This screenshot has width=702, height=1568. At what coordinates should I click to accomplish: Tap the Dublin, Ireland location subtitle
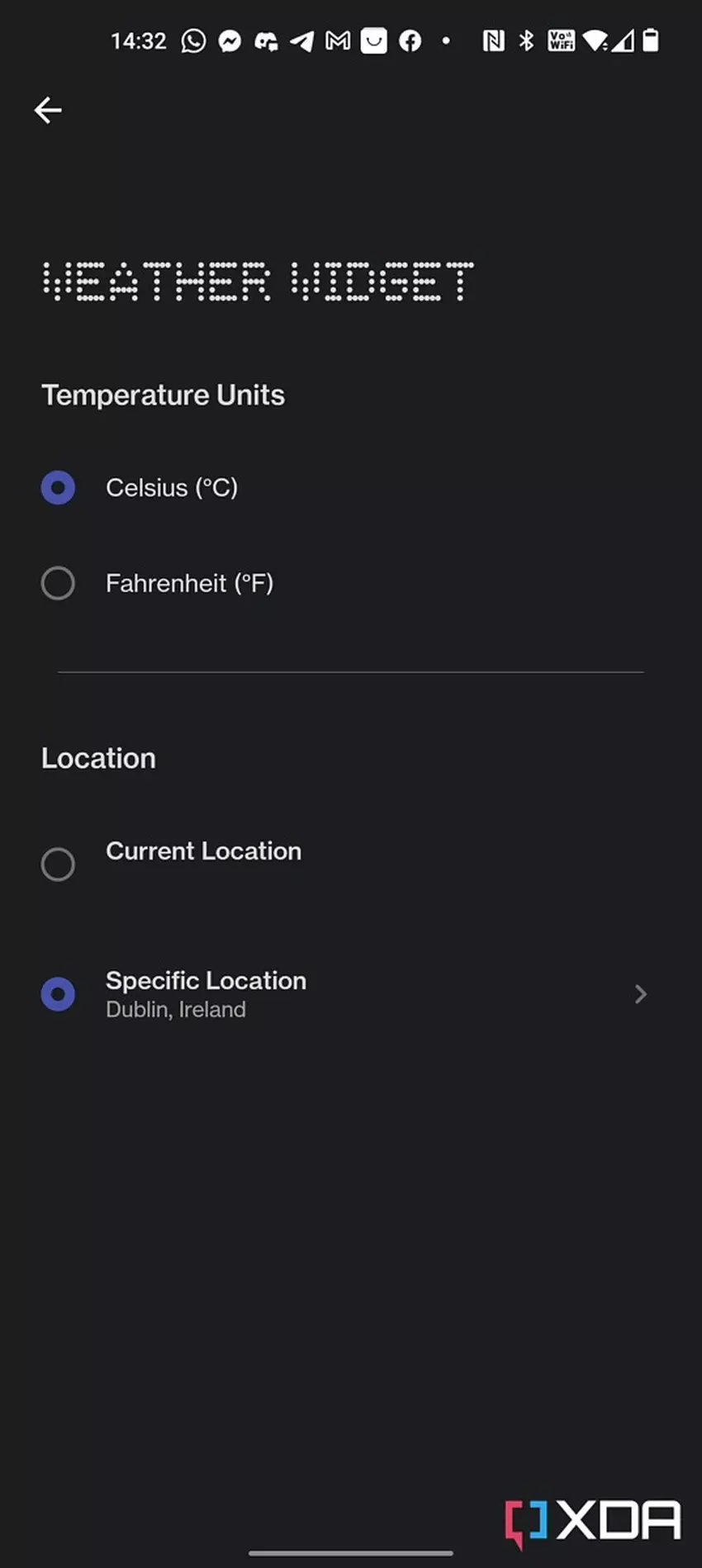[176, 1010]
